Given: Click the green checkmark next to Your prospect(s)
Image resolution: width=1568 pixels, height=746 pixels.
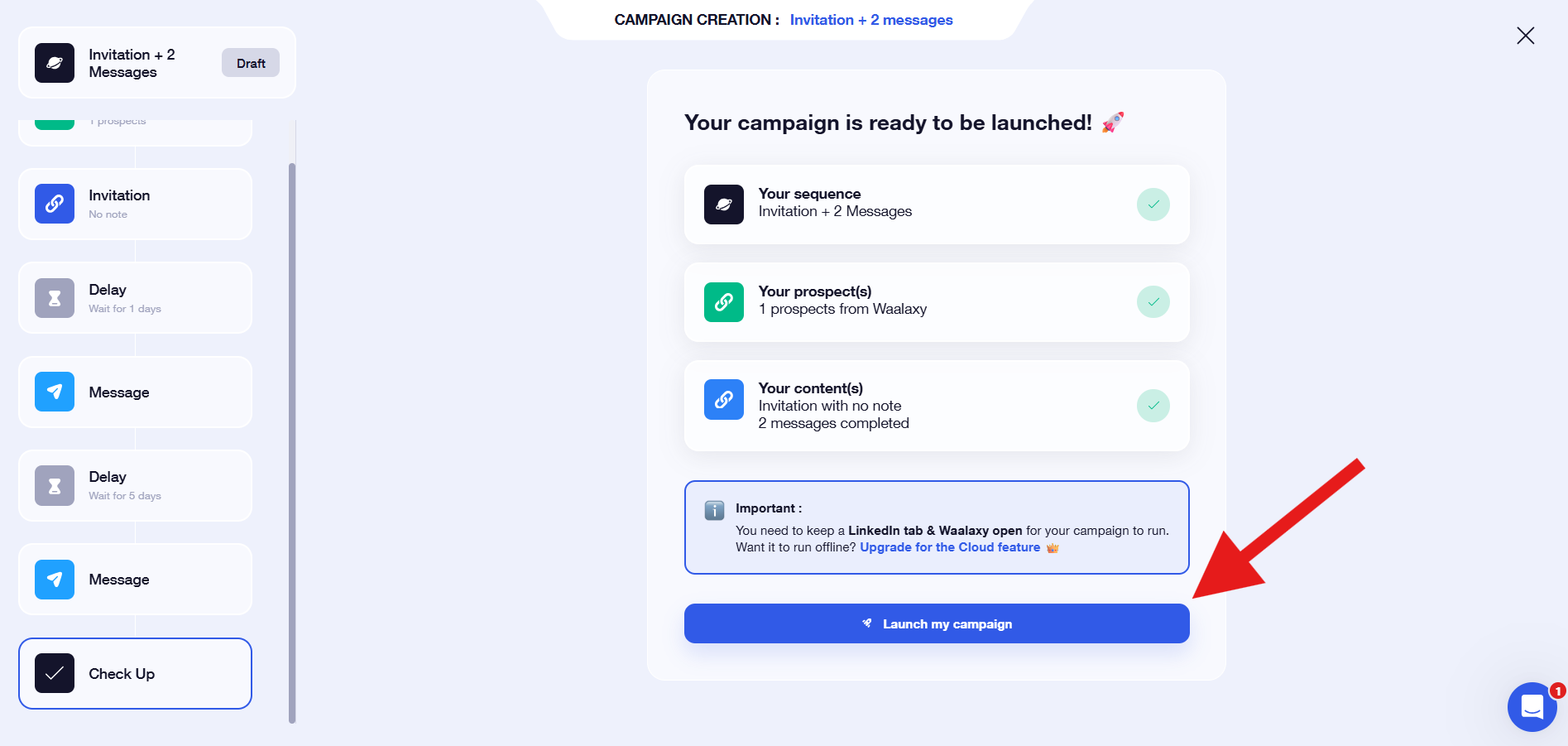Looking at the screenshot, I should 1153,302.
